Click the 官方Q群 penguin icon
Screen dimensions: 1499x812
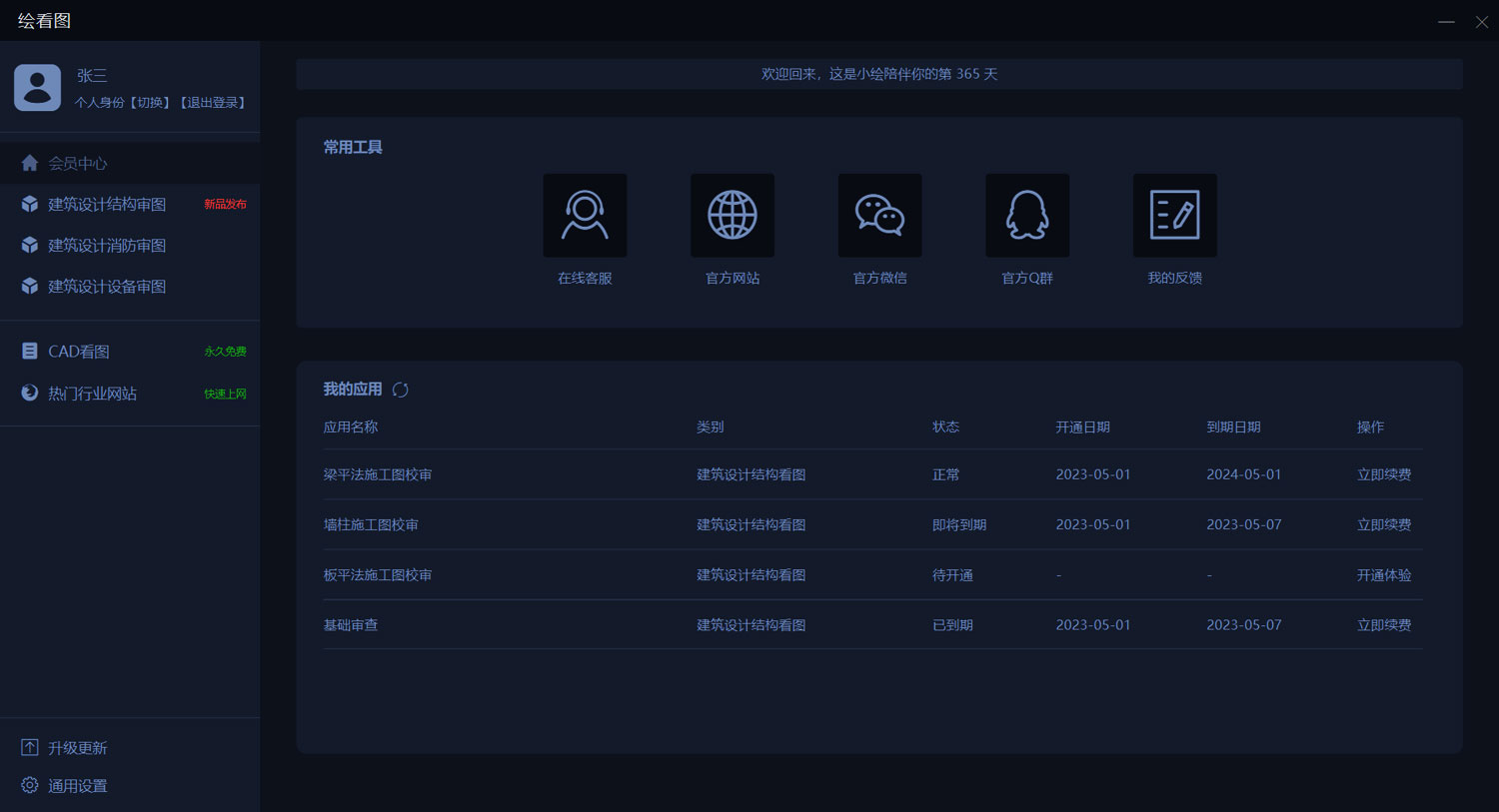click(1027, 216)
